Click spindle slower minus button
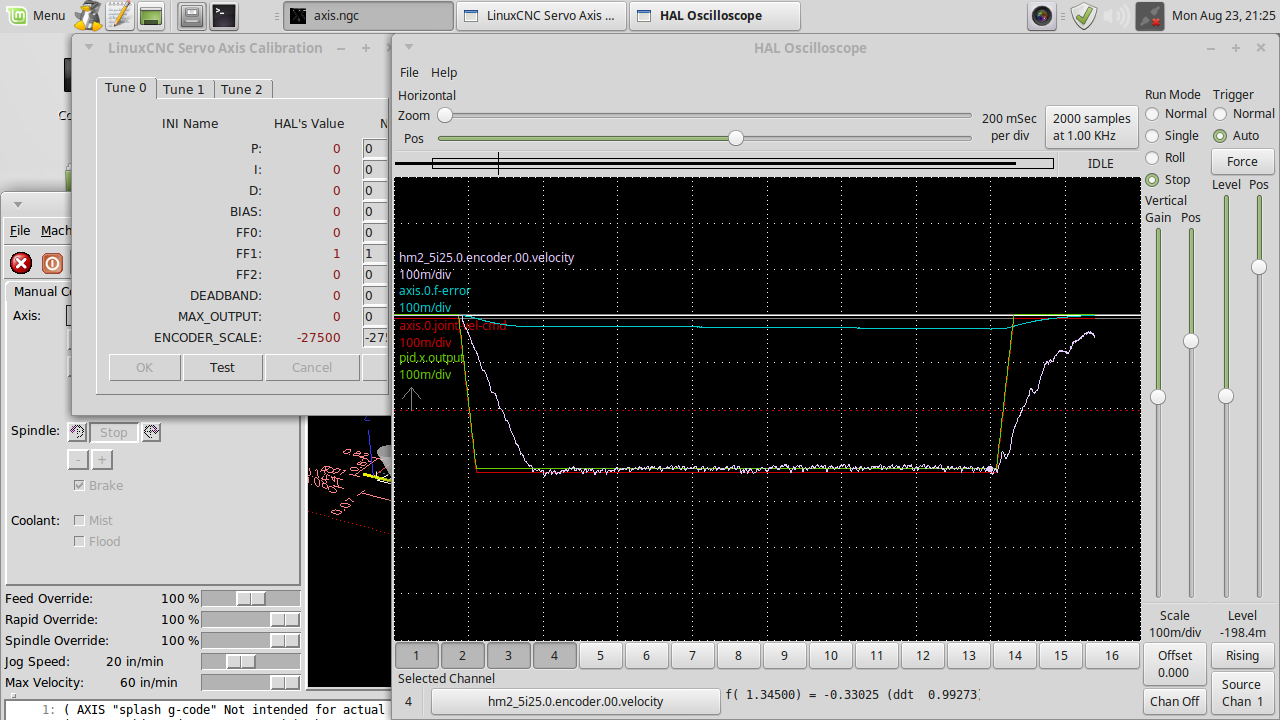This screenshot has height=720, width=1280. 77,460
